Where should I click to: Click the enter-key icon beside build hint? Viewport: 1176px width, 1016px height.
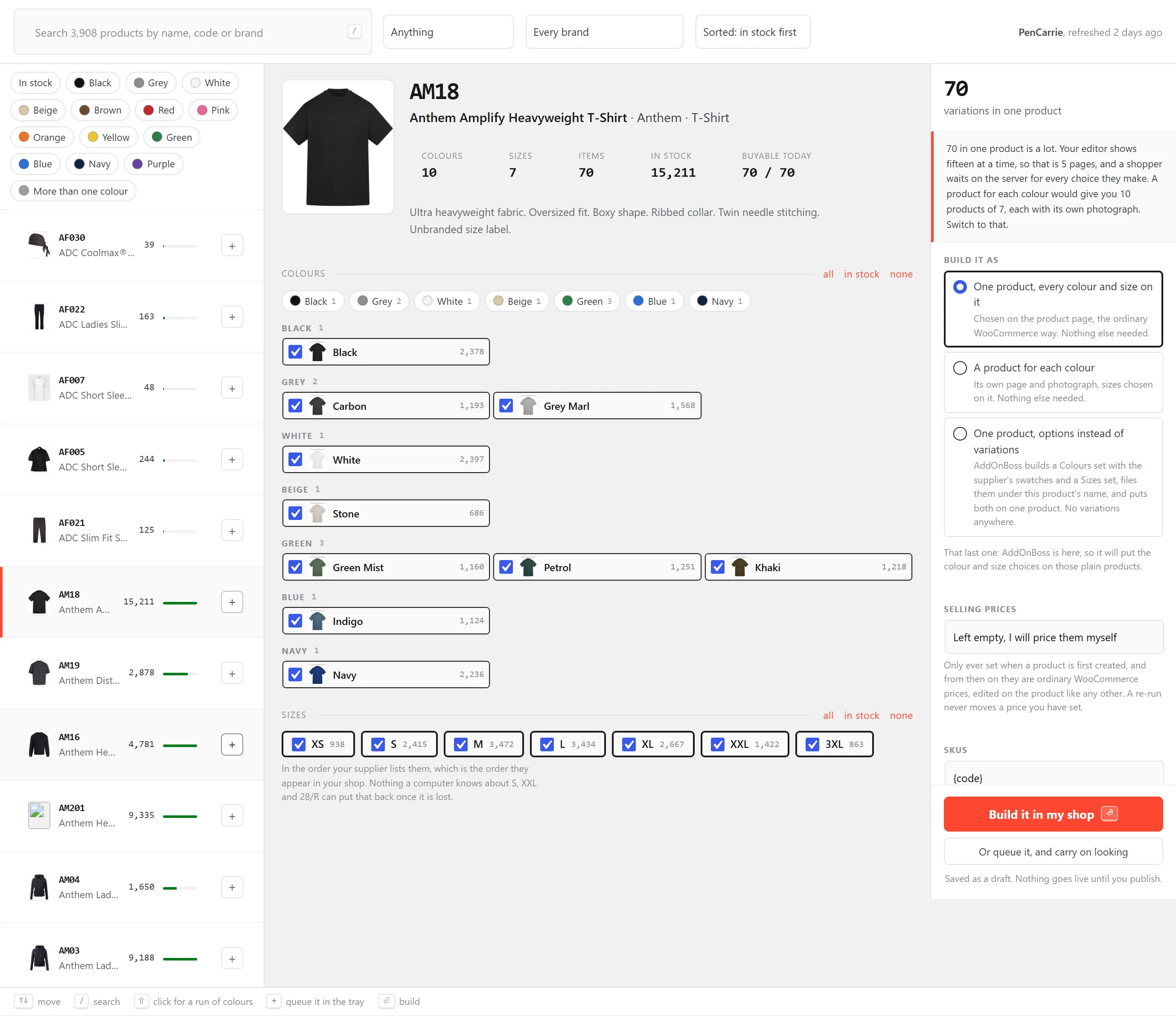coord(387,1001)
